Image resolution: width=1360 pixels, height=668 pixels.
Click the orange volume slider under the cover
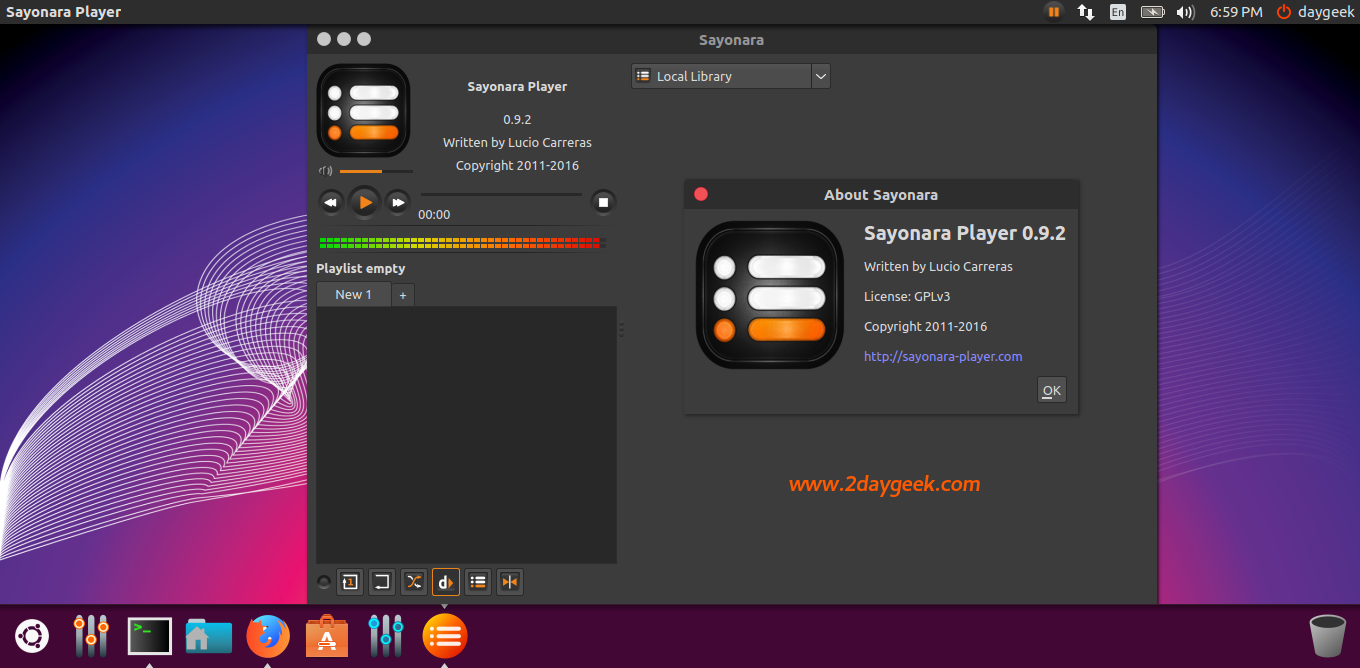(376, 171)
